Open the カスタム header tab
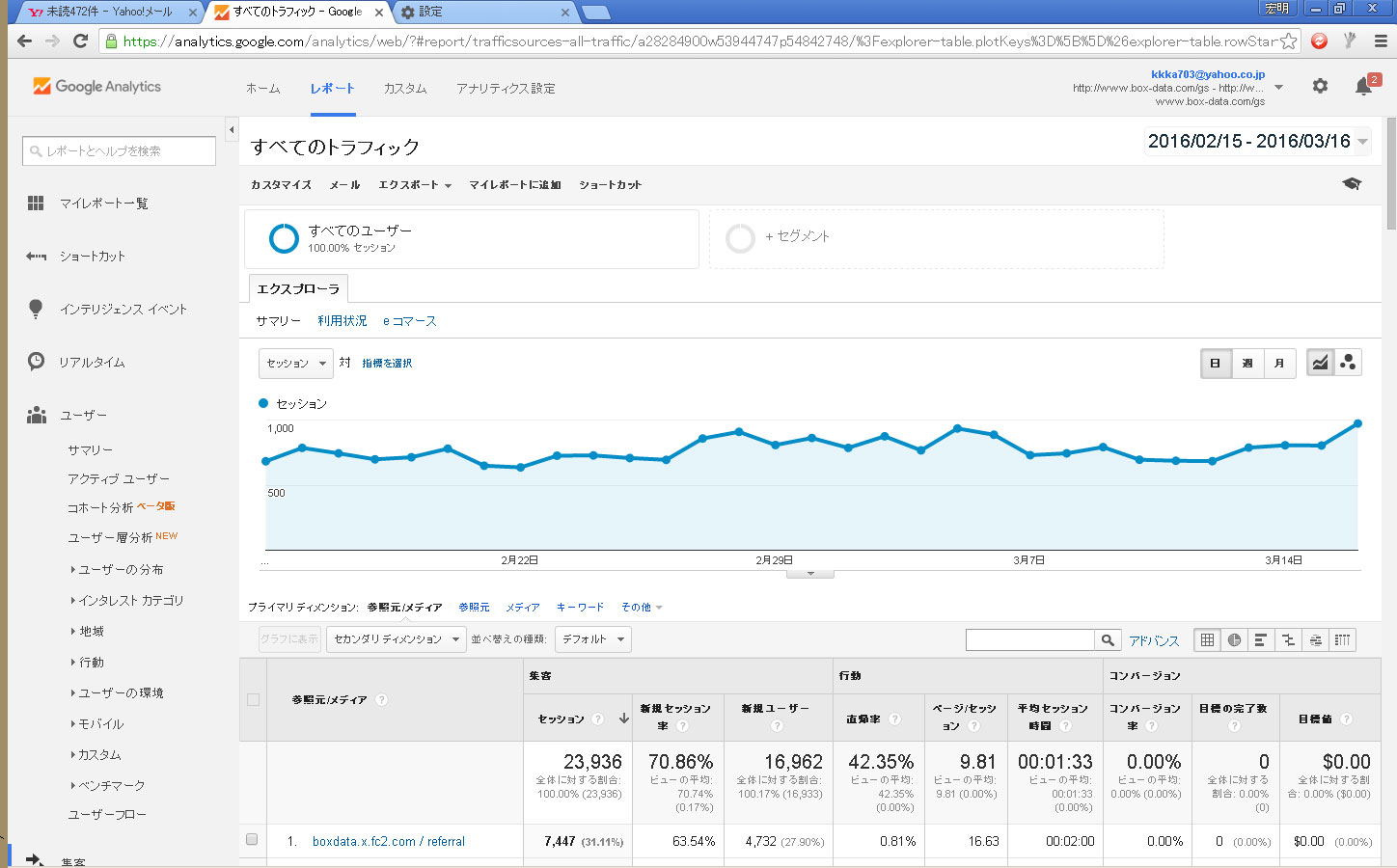The width and height of the screenshot is (1397, 868). pos(405,88)
